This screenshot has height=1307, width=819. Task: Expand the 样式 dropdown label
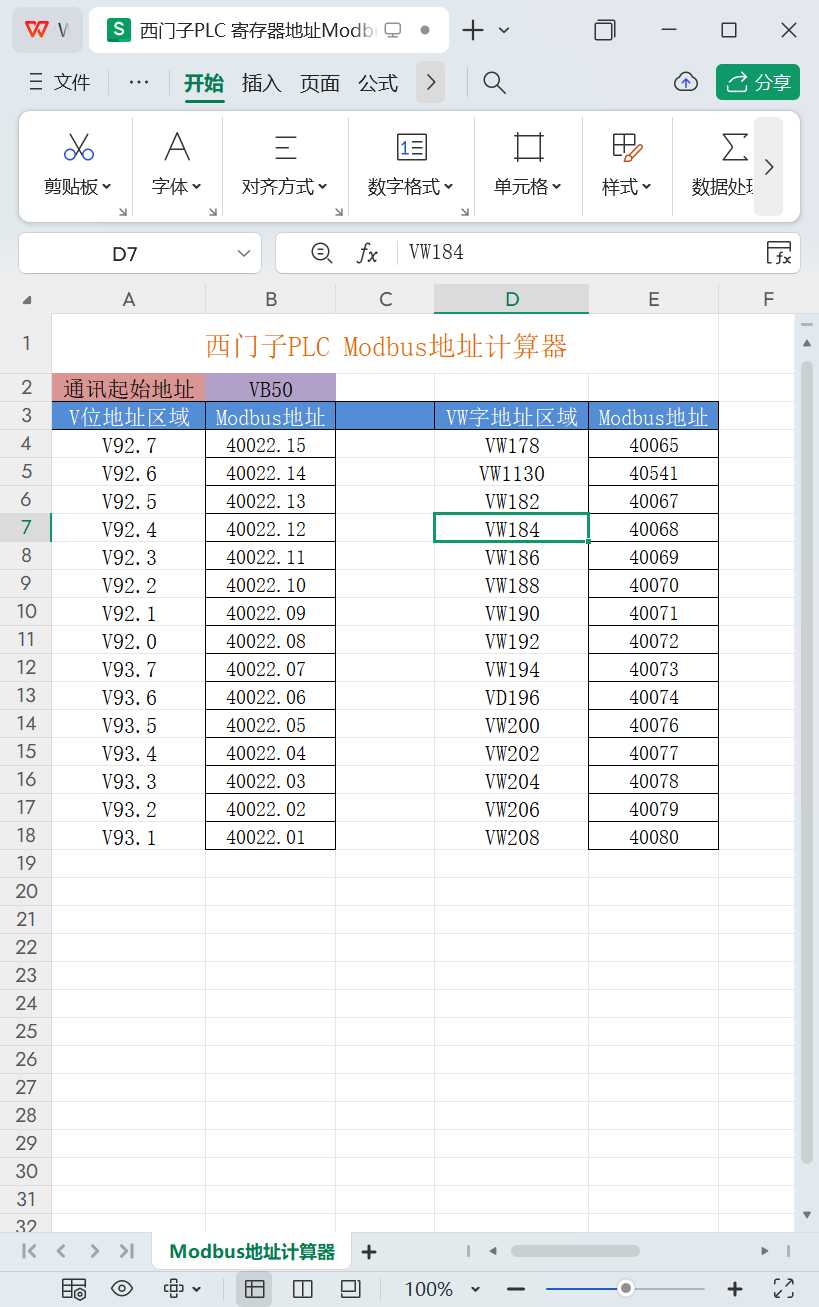[627, 187]
